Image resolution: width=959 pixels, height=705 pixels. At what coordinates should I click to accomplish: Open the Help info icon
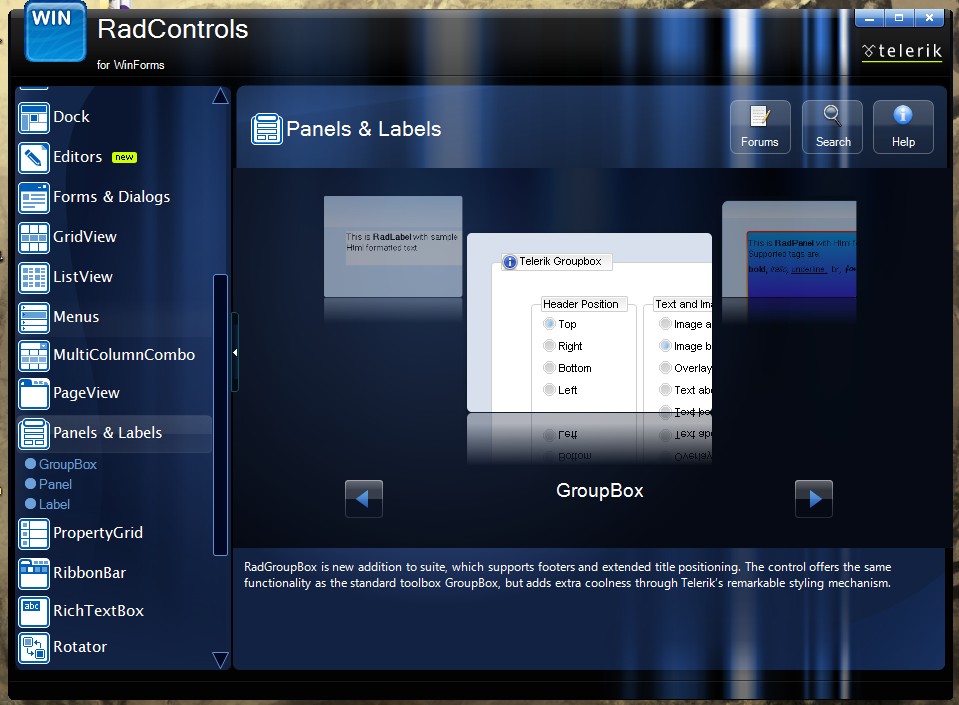click(x=903, y=117)
